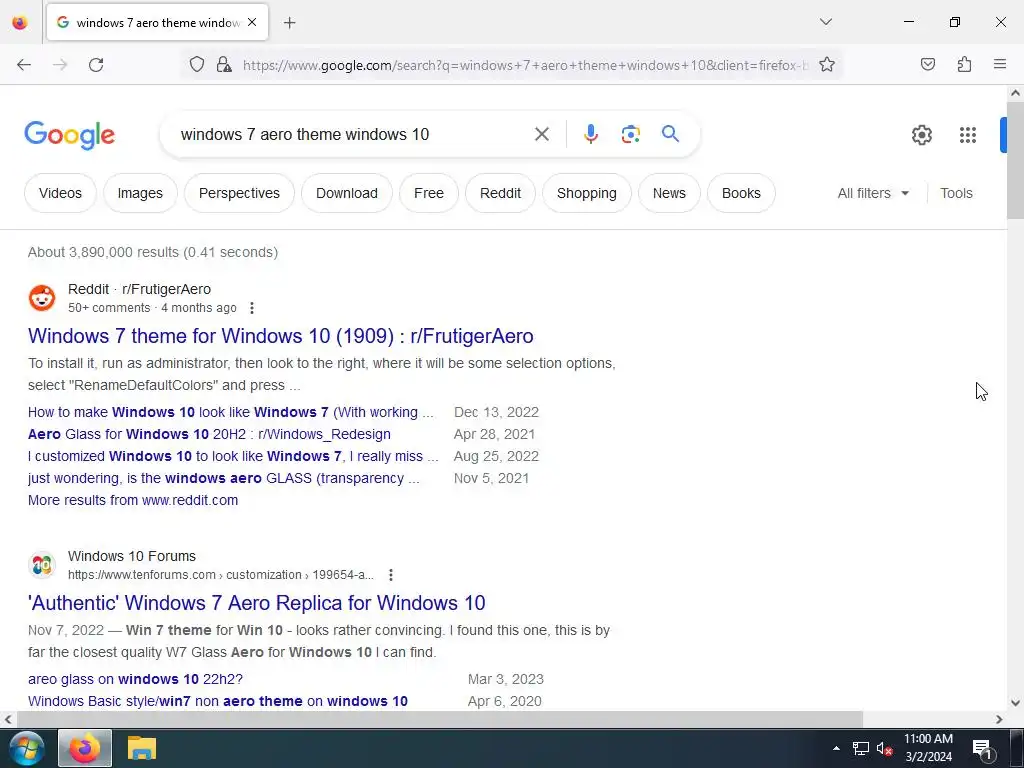Open the Firefox hamburger menu
This screenshot has width=1024, height=768.
click(x=1000, y=64)
